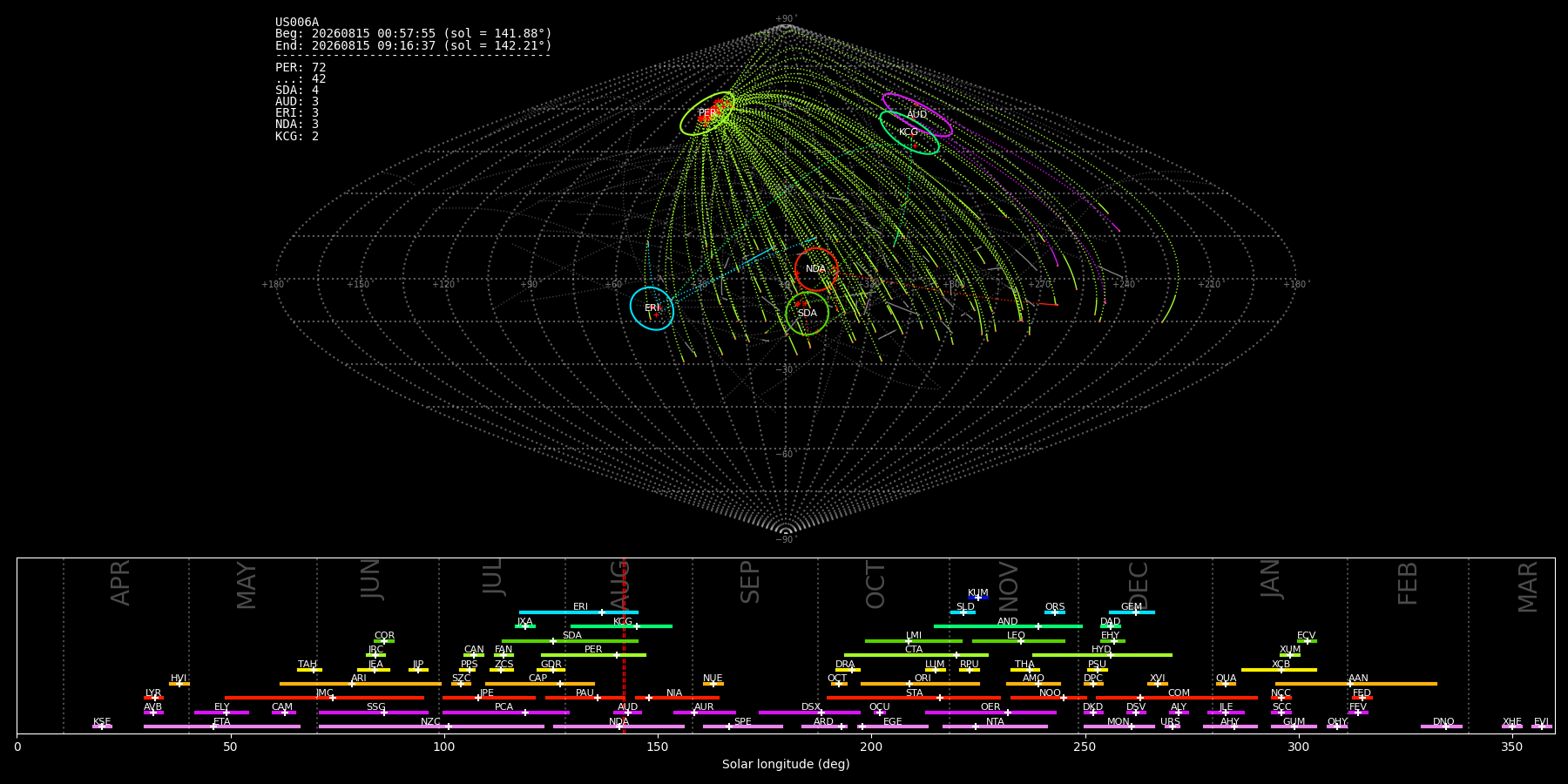Select the Beg: 20260815 00:57:55 line
This screenshot has height=784, width=1568.
click(x=414, y=34)
